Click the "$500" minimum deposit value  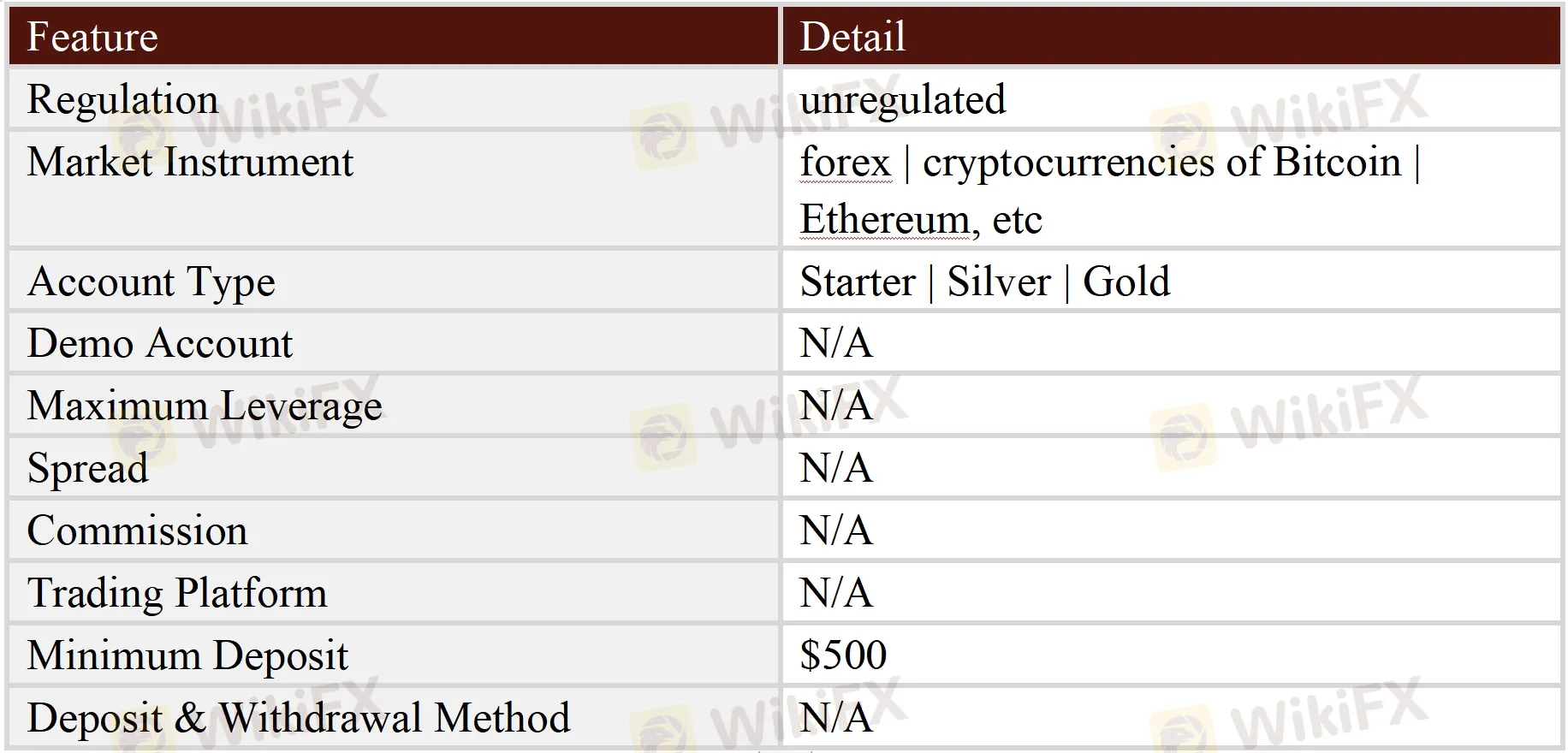pyautogui.click(x=843, y=655)
